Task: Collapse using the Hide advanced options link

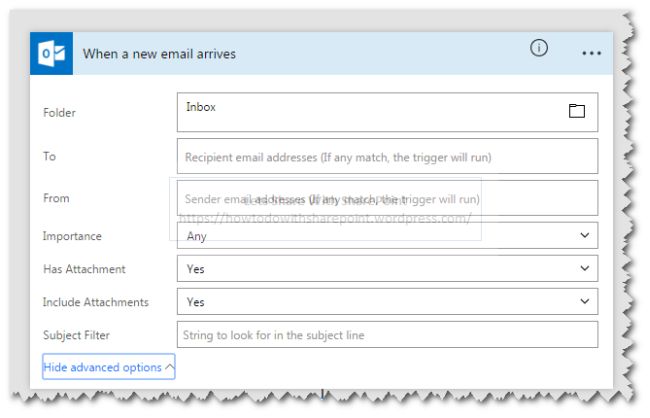Action: coord(102,368)
